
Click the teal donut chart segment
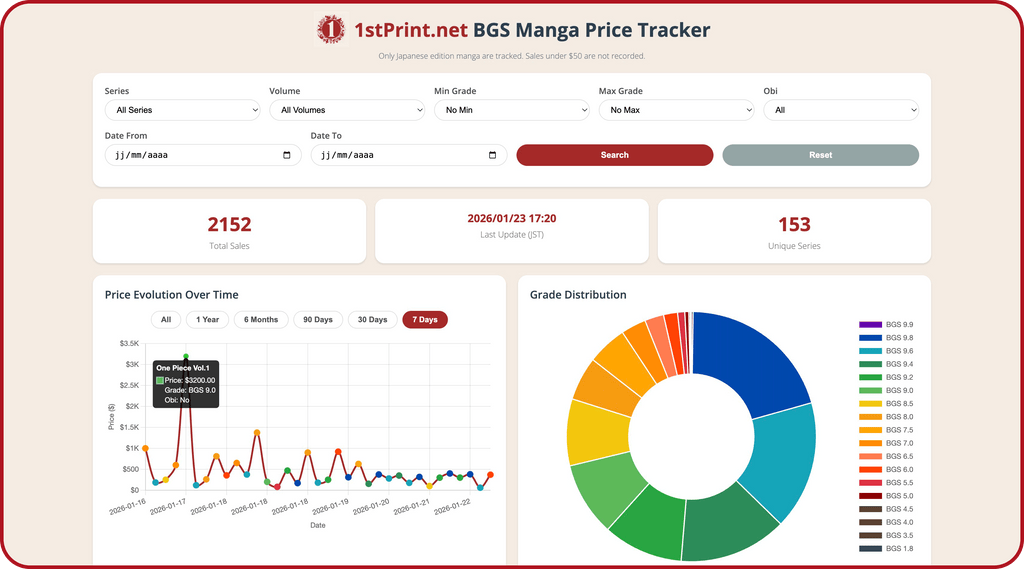pos(780,461)
